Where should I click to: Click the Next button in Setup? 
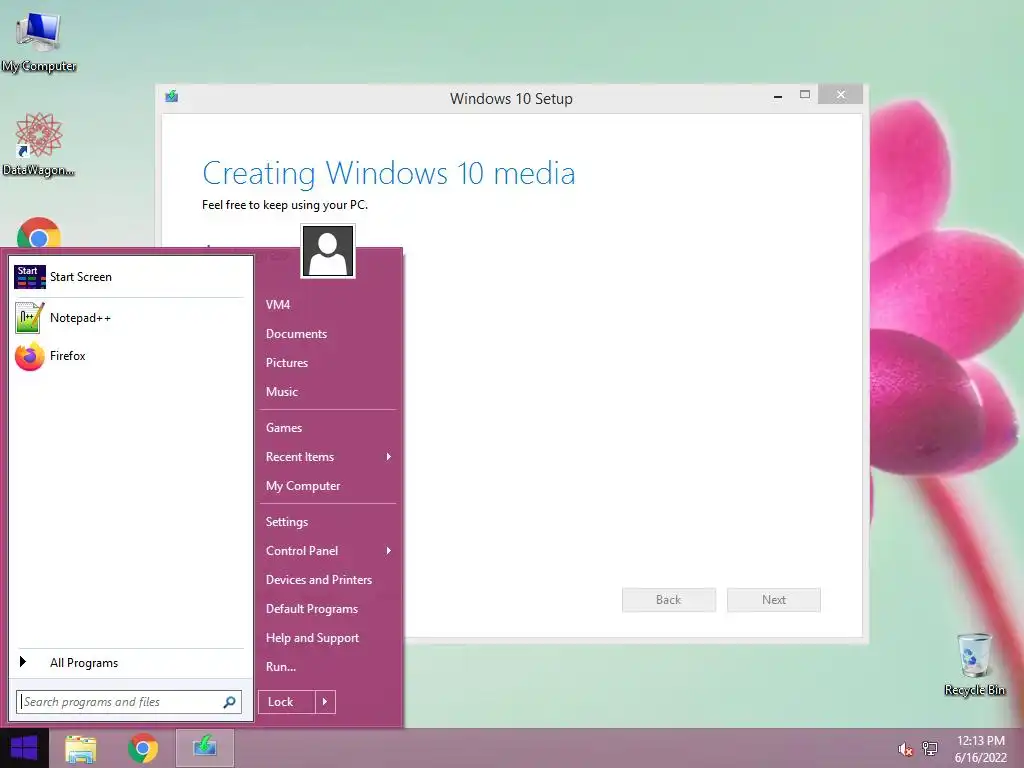click(774, 600)
